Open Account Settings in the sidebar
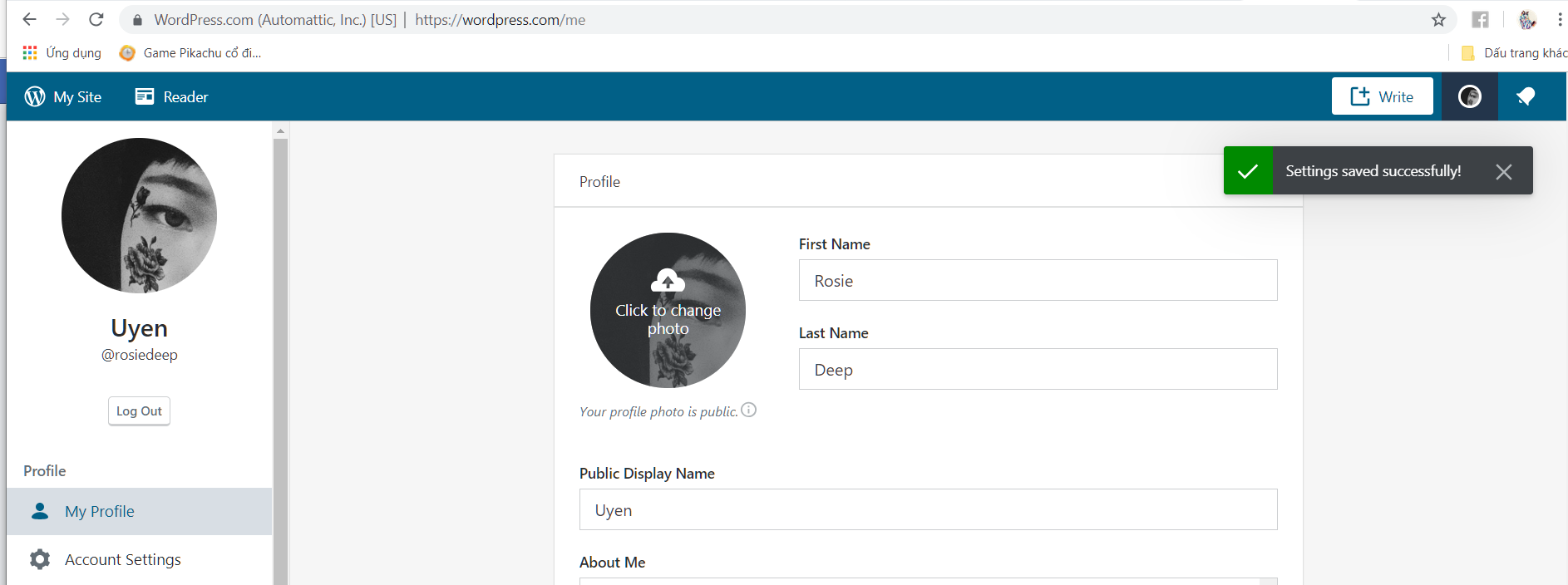 [x=122, y=559]
